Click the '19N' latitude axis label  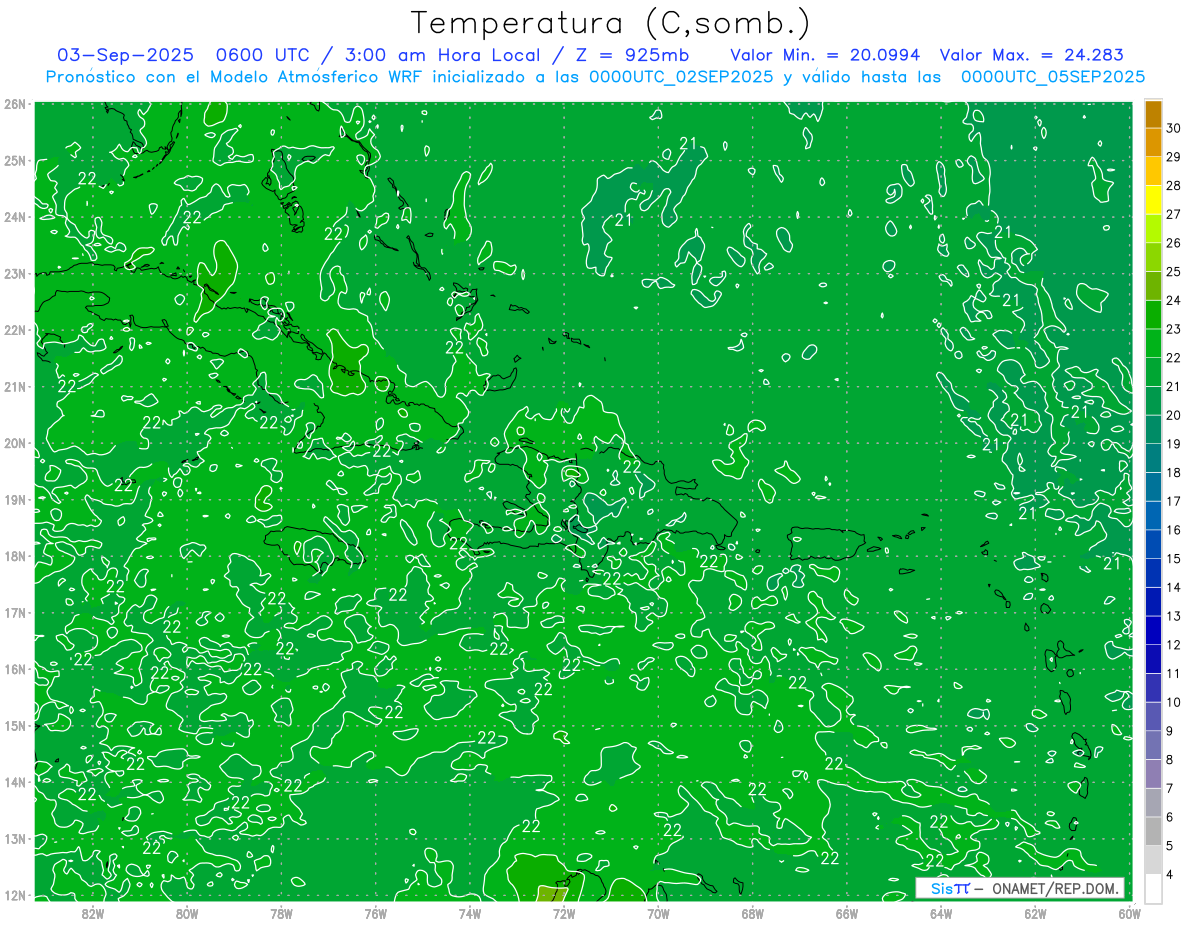tap(14, 499)
